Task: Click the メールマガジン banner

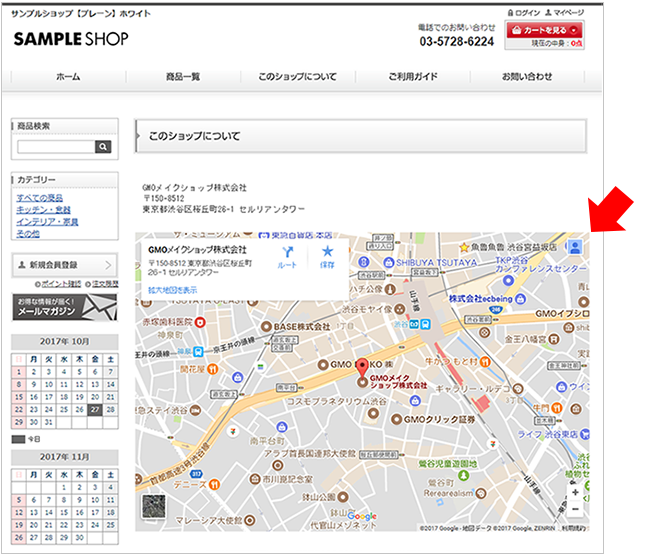Action: [x=64, y=308]
